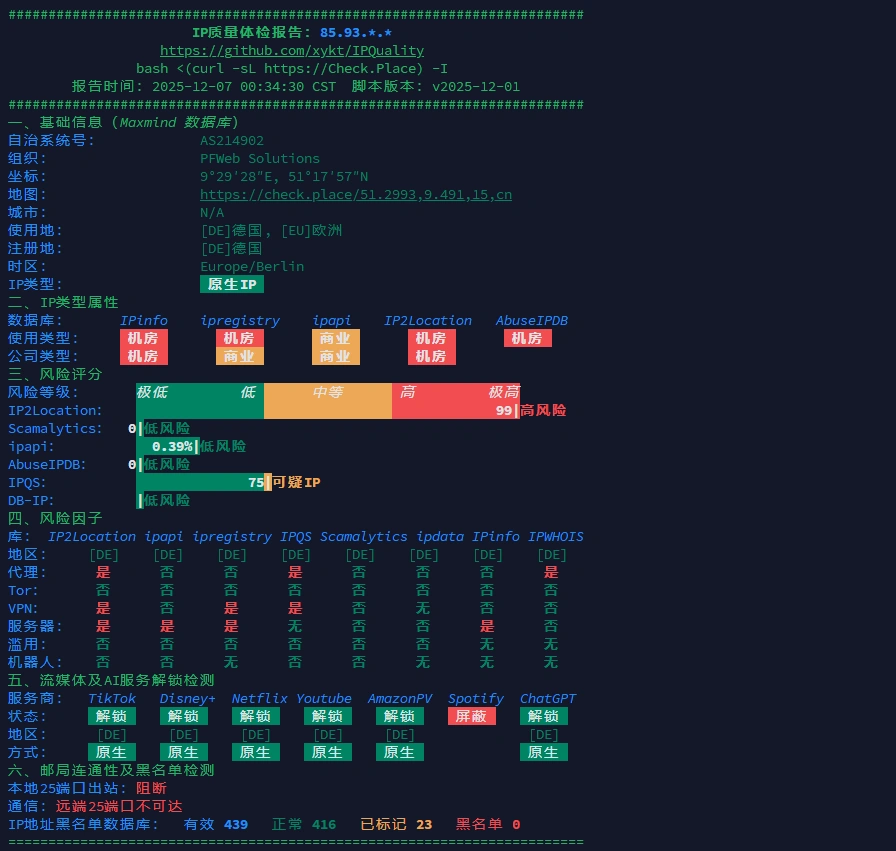Select the AbuseIPDB 机房 usage badge
This screenshot has width=896, height=851.
[527, 339]
